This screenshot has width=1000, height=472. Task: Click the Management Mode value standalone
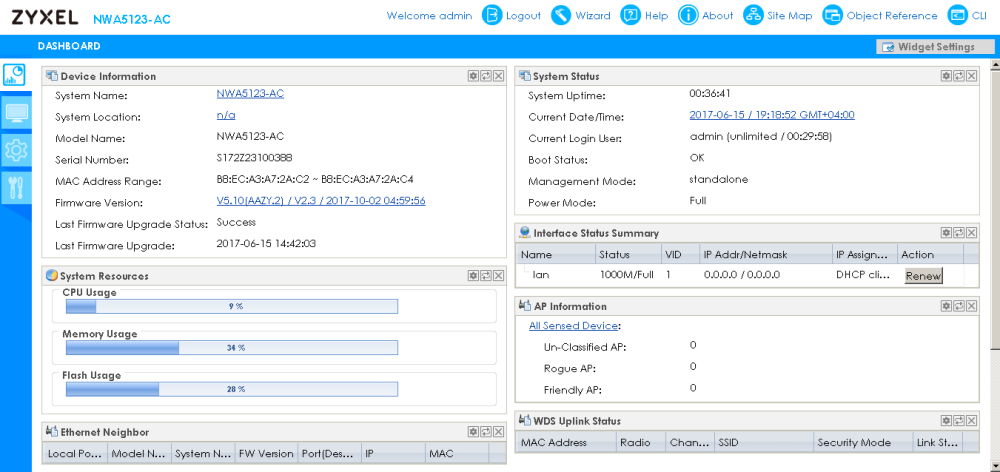[719, 179]
